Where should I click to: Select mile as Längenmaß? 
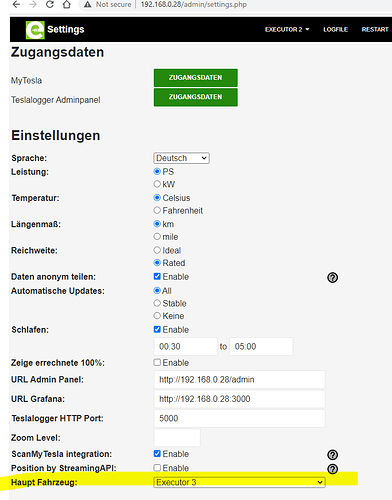[157, 236]
